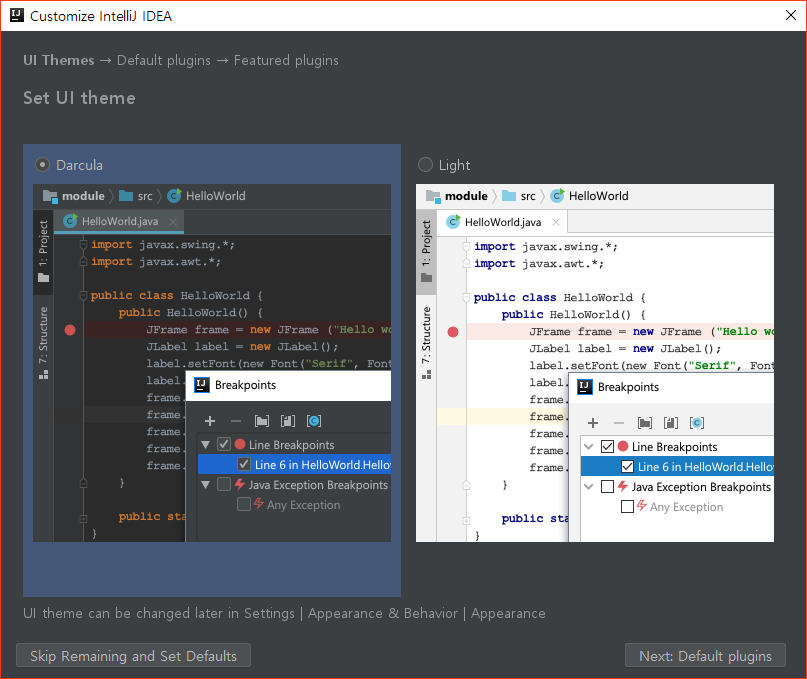Collapse Line Breakpoints tree in Light preview
The height and width of the screenshot is (679, 807).
pyautogui.click(x=589, y=446)
